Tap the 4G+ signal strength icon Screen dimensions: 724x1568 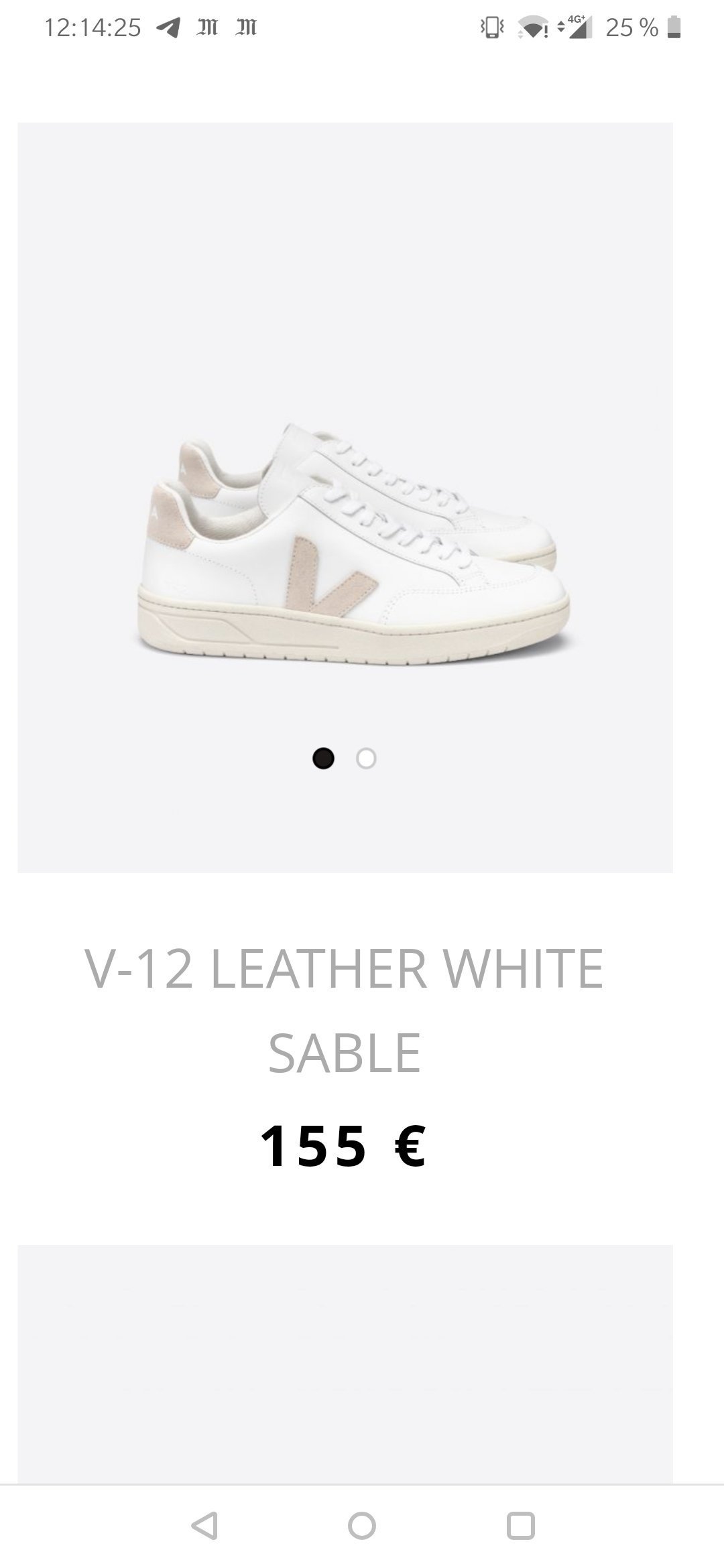point(575,27)
